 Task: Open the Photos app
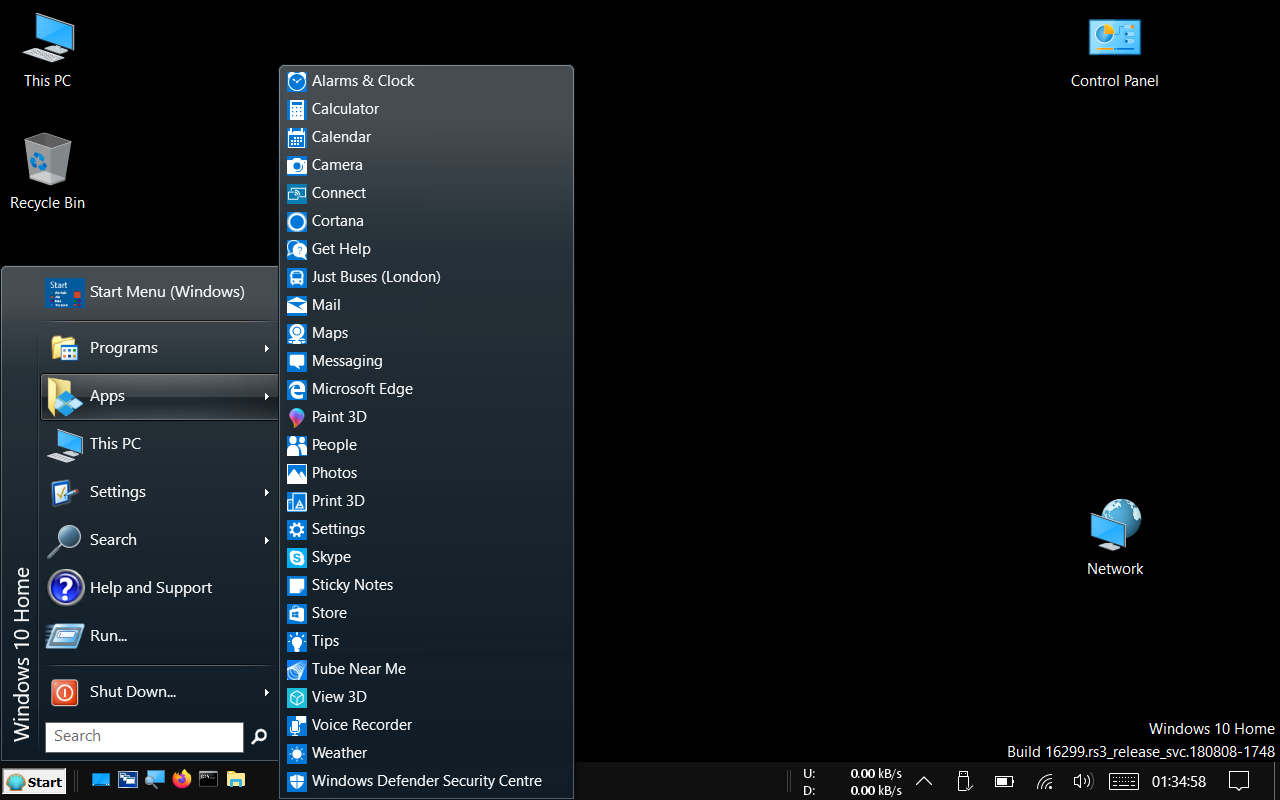[426, 473]
